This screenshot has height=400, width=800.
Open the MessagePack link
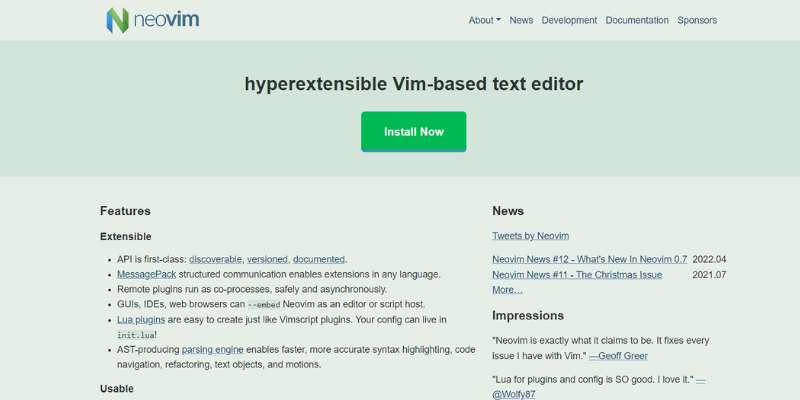[146, 274]
